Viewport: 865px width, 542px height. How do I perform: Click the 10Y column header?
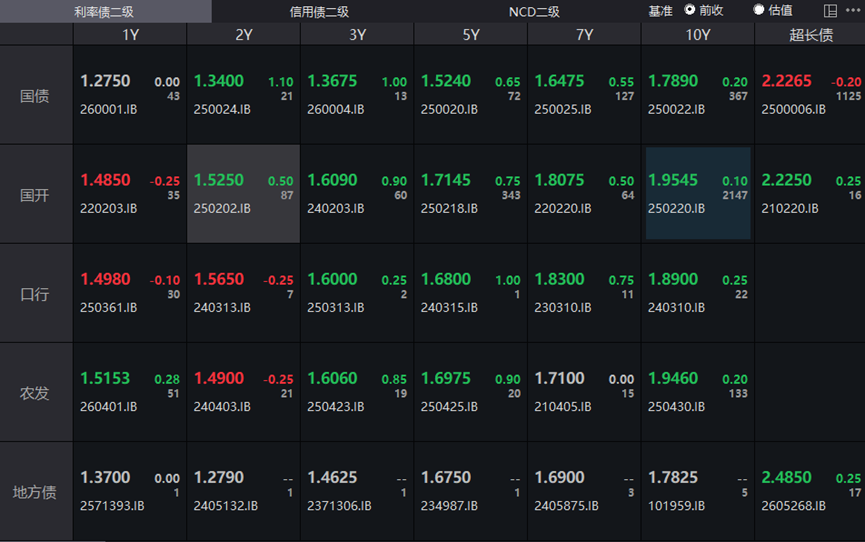coord(697,34)
